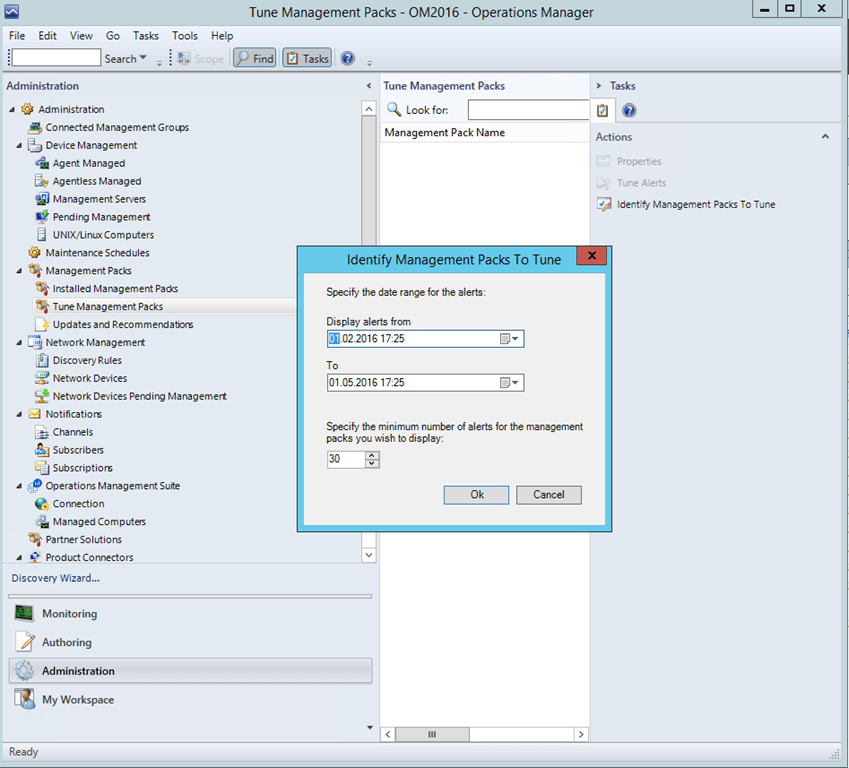849x768 pixels.
Task: Click the Network Devices icon
Action: pyautogui.click(x=42, y=378)
